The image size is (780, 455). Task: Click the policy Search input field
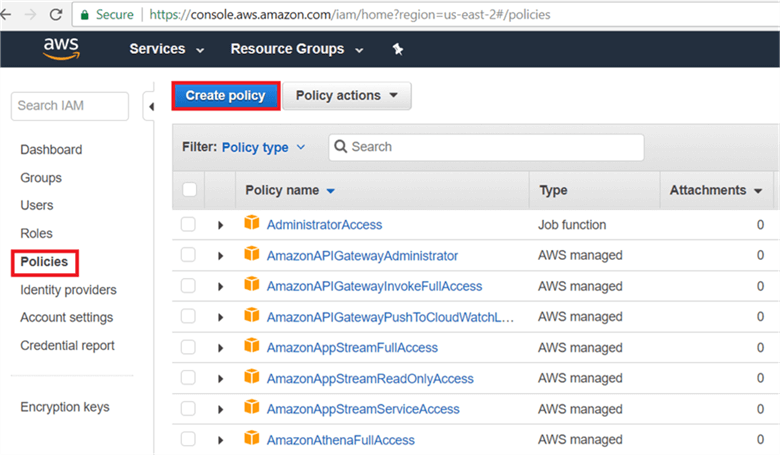point(486,147)
